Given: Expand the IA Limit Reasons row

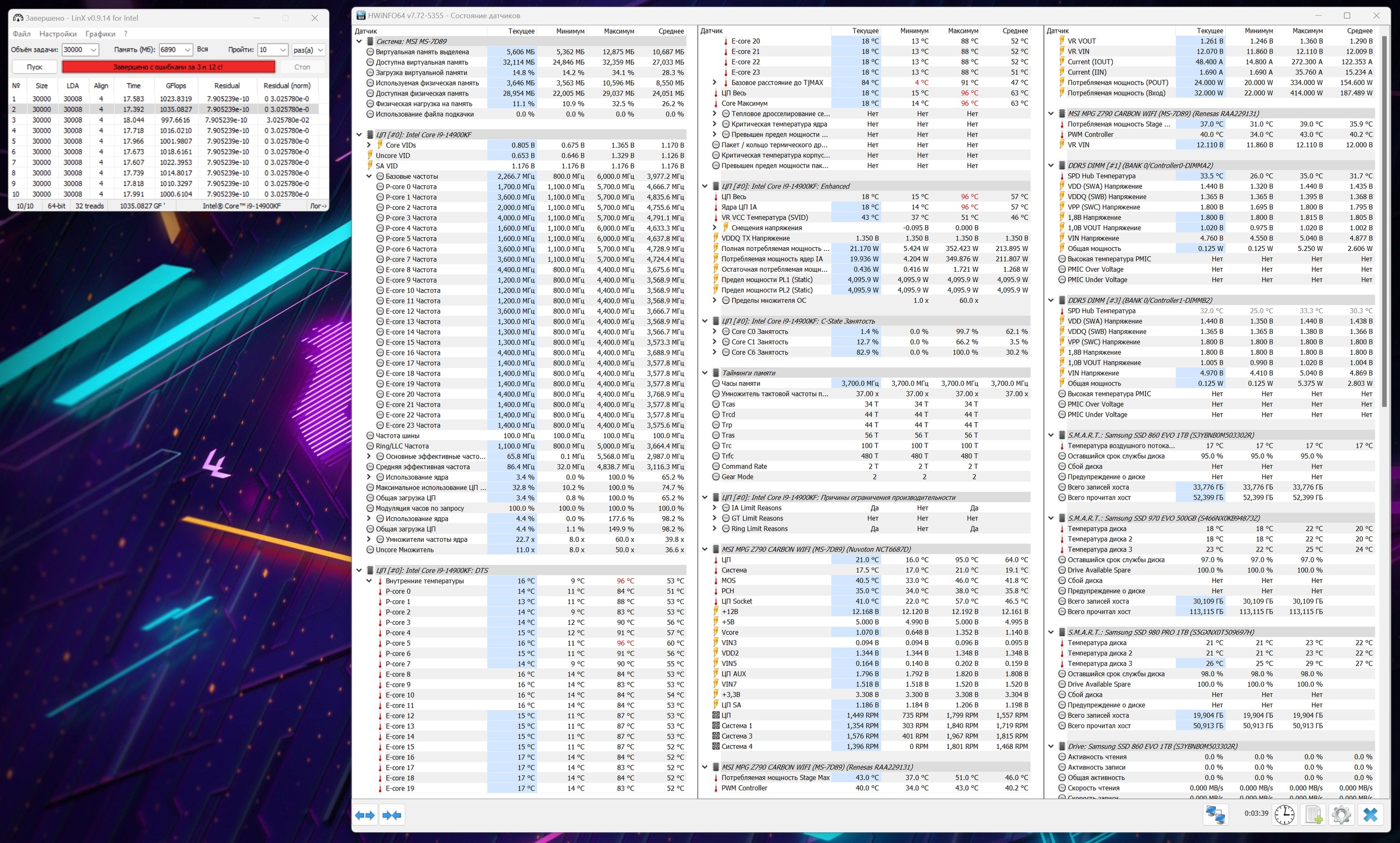Looking at the screenshot, I should tap(715, 508).
